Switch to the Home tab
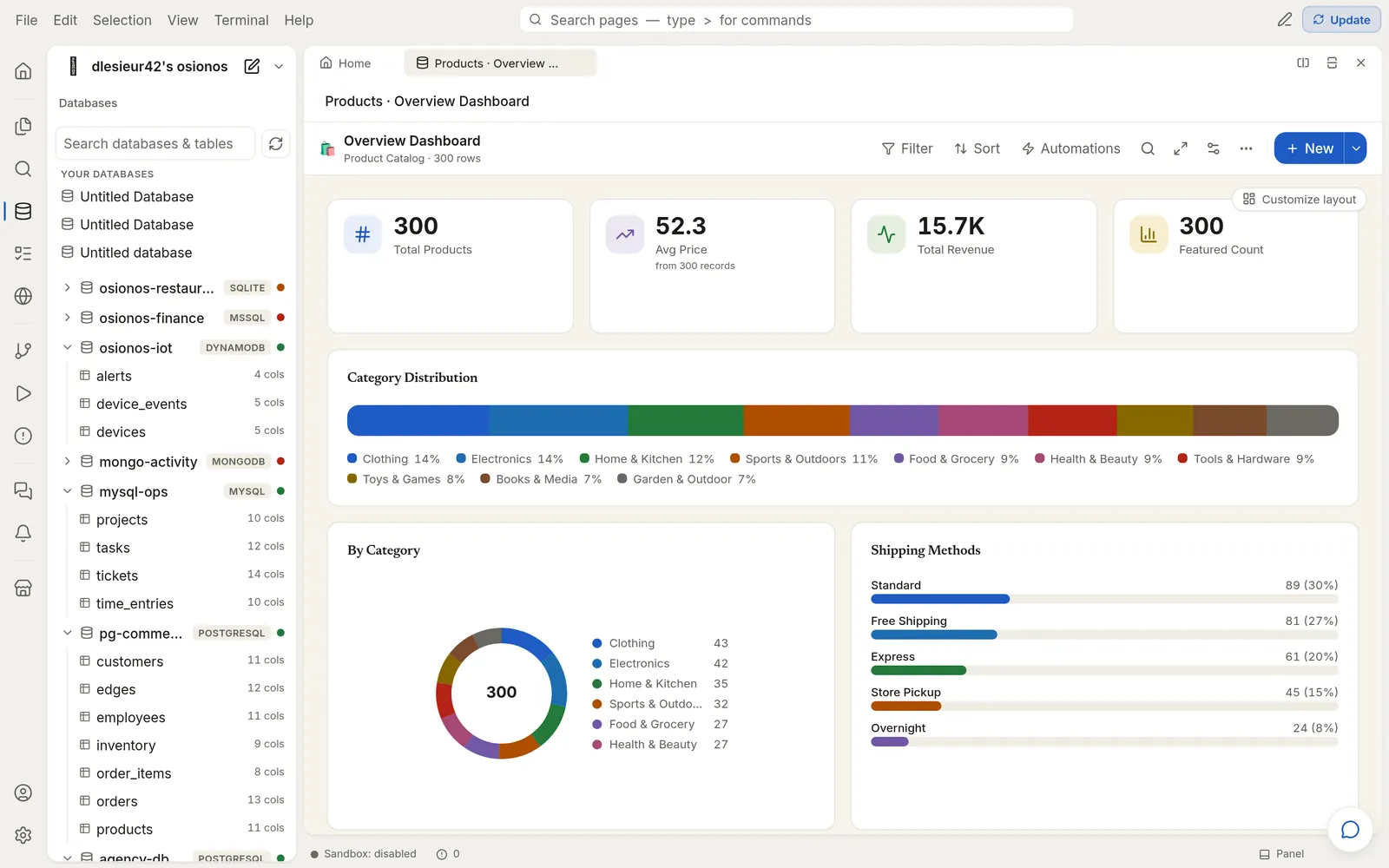 pyautogui.click(x=346, y=63)
